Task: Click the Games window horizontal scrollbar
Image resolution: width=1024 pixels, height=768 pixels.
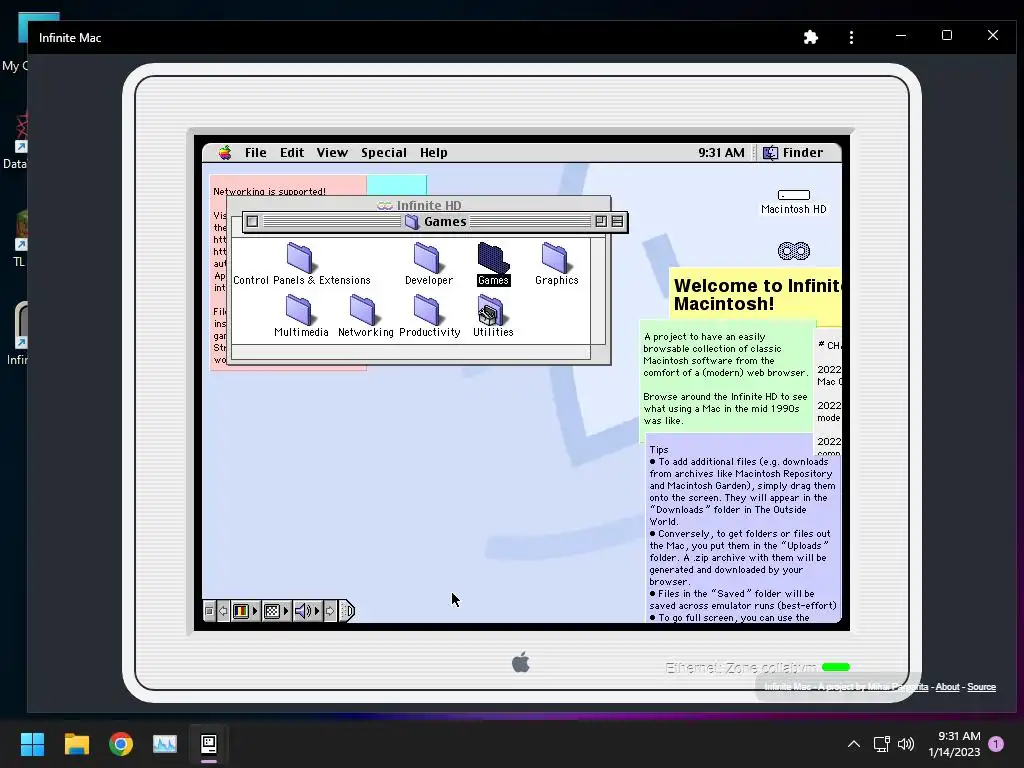Action: coord(411,352)
